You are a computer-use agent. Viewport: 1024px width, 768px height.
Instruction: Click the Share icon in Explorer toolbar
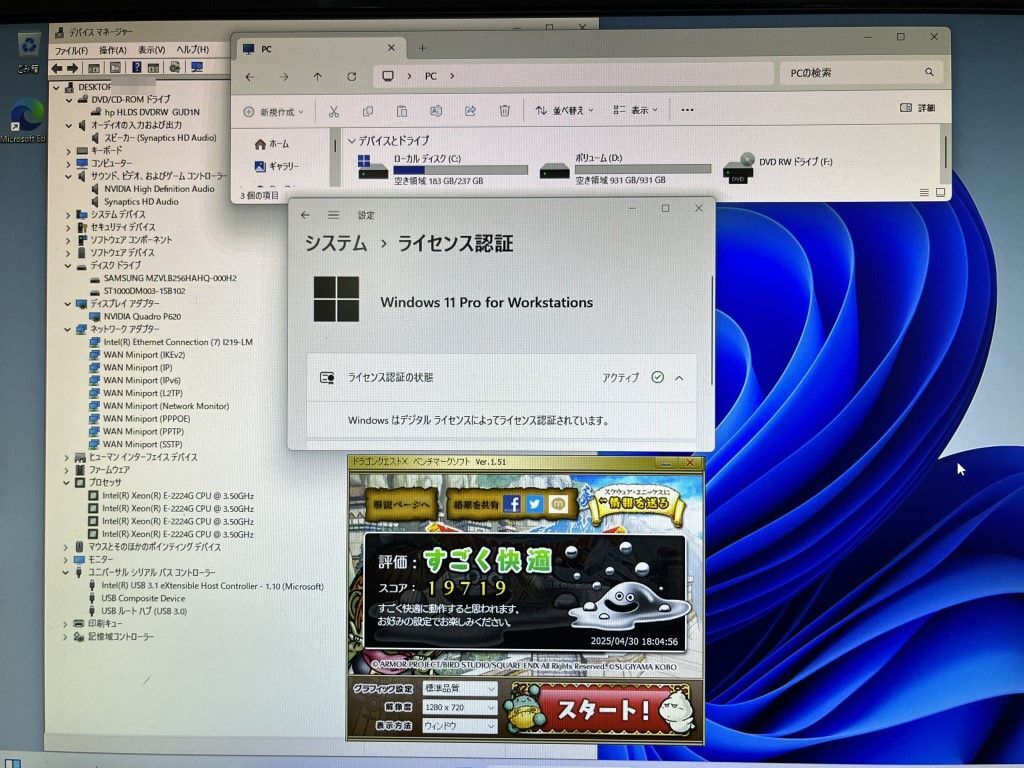coord(470,111)
